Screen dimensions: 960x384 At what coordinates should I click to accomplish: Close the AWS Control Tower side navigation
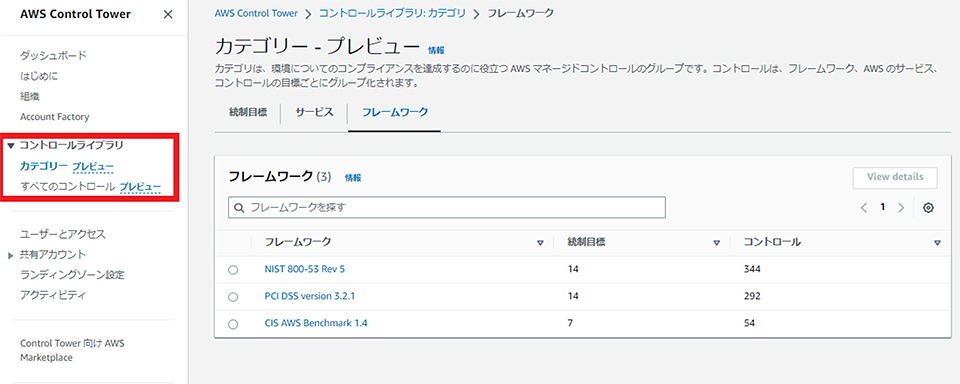(168, 15)
